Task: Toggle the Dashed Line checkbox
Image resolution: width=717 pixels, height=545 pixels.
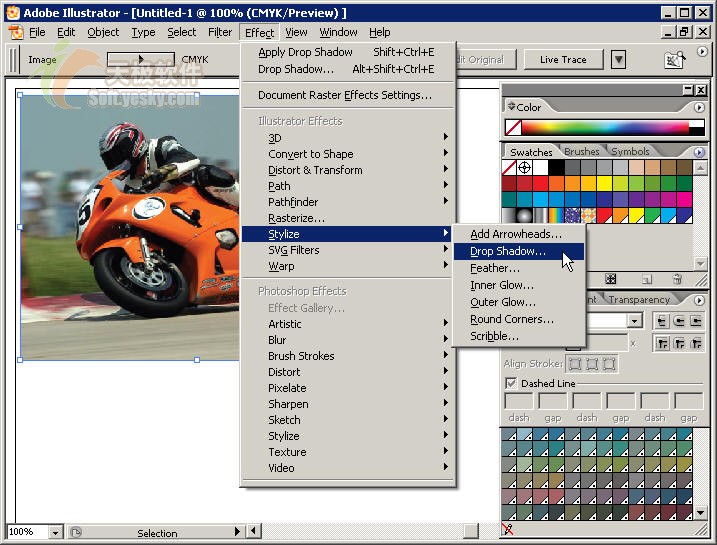Action: click(x=511, y=383)
